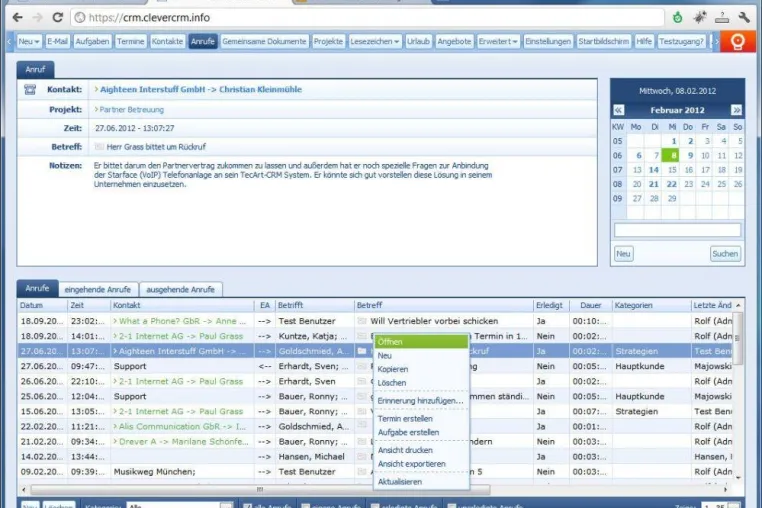Select 'Aufgabe erstellen' from context menu
Viewport: 762px width, 508px height.
421,432
